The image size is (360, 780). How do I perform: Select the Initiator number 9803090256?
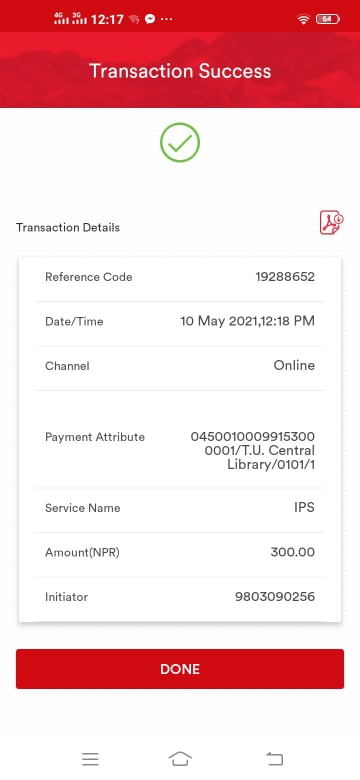tap(275, 596)
